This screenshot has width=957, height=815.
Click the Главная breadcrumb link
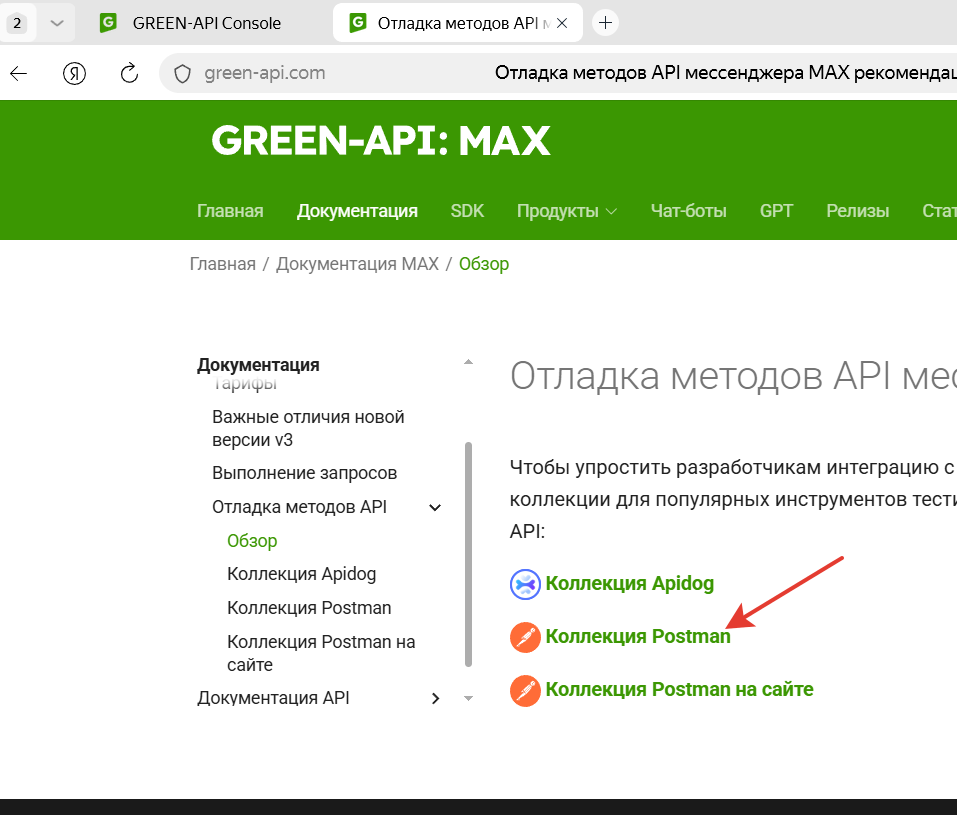[222, 263]
